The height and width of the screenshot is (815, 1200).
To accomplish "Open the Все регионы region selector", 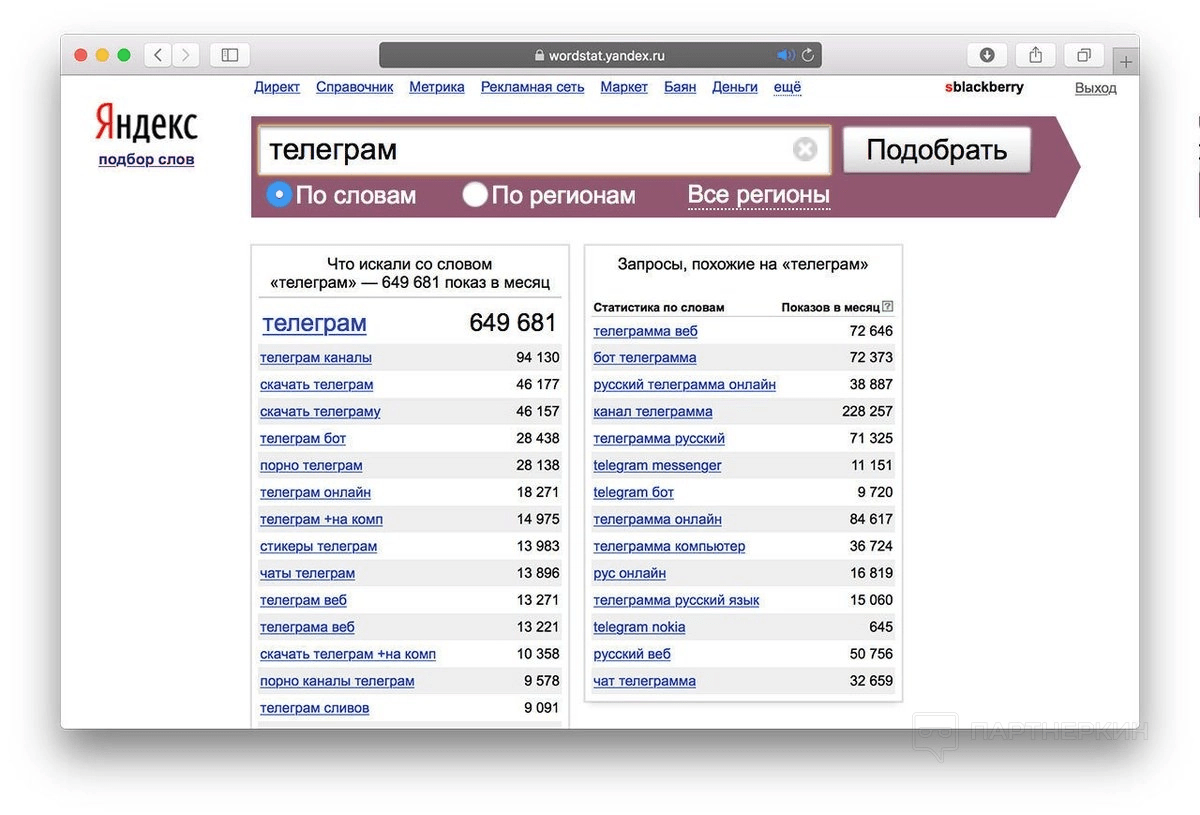I will click(758, 195).
